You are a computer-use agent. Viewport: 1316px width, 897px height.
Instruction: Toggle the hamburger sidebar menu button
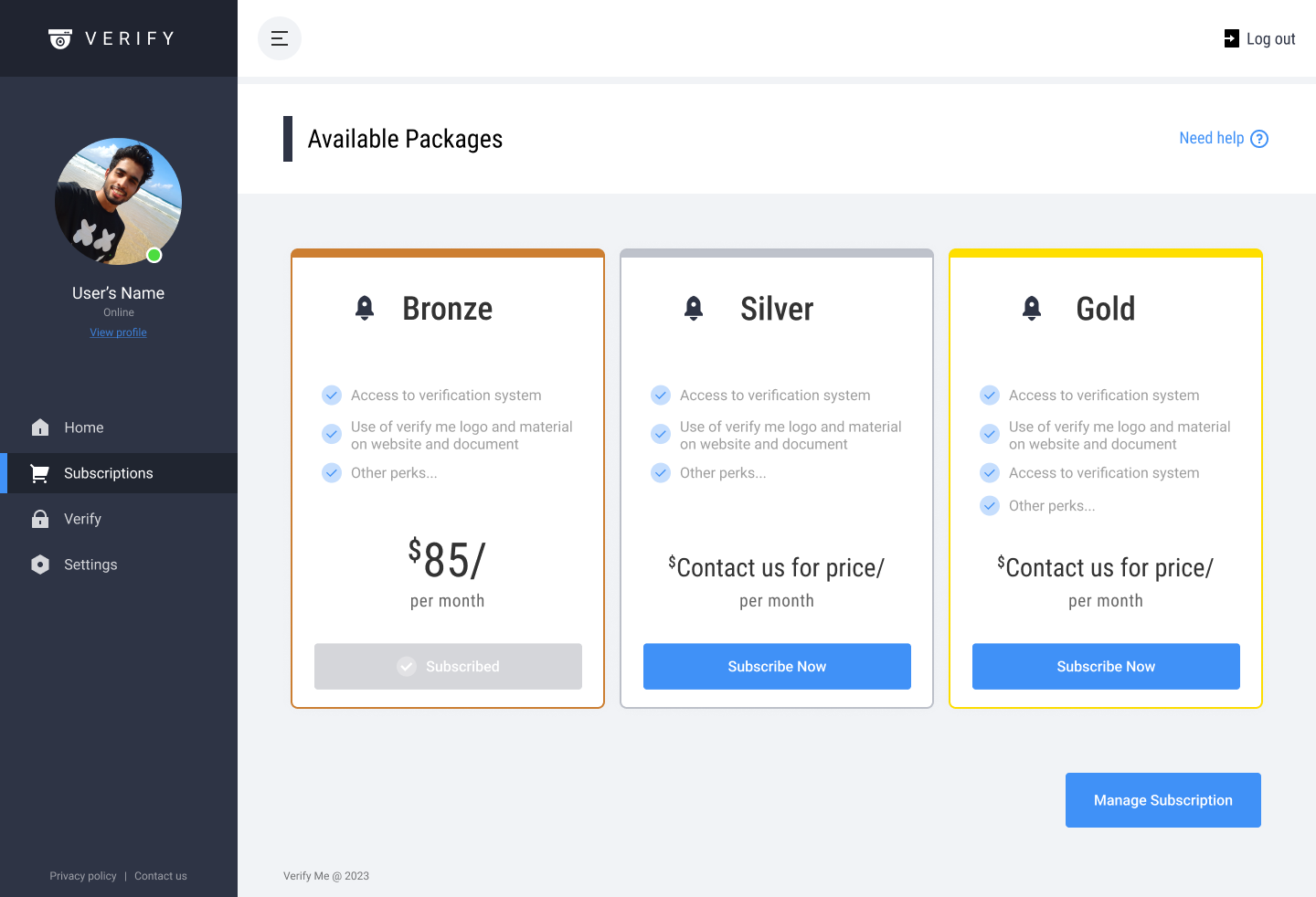coord(280,38)
